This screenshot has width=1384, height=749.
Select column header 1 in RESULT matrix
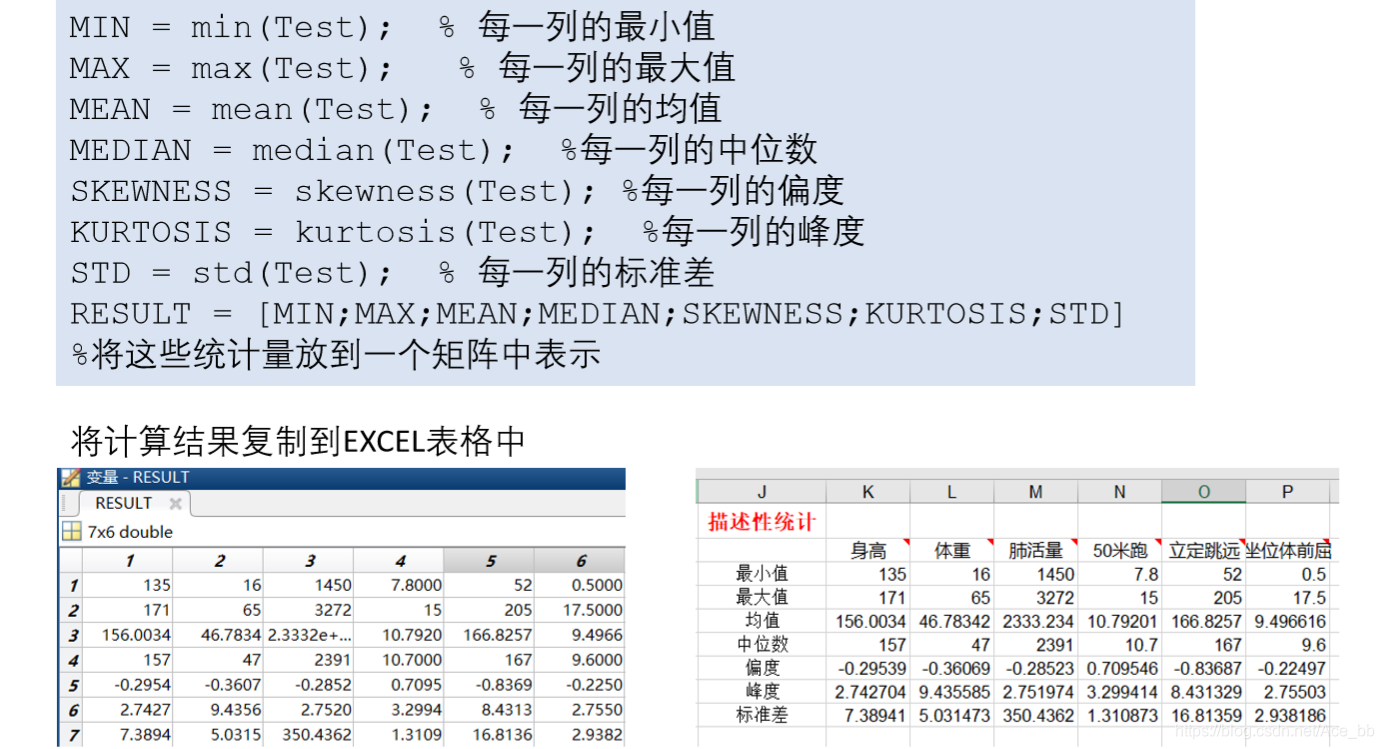click(130, 560)
